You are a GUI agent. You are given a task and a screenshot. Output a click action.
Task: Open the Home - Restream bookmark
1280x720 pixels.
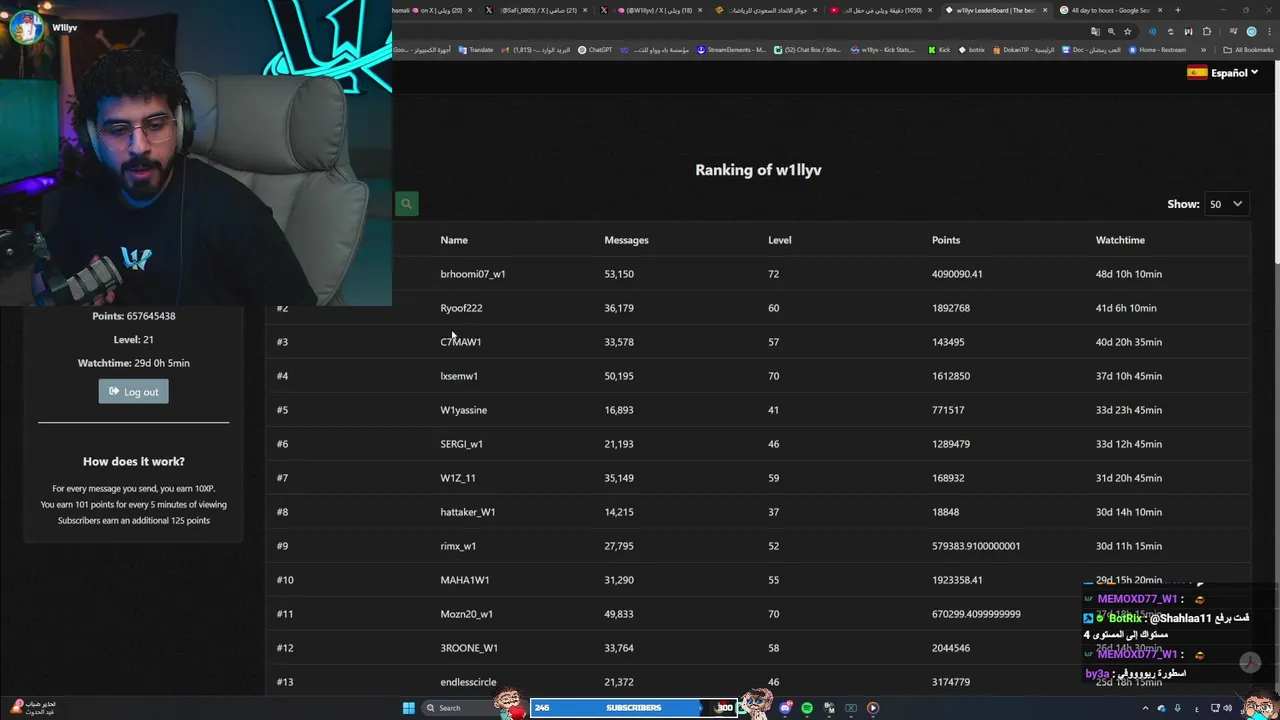(1157, 50)
